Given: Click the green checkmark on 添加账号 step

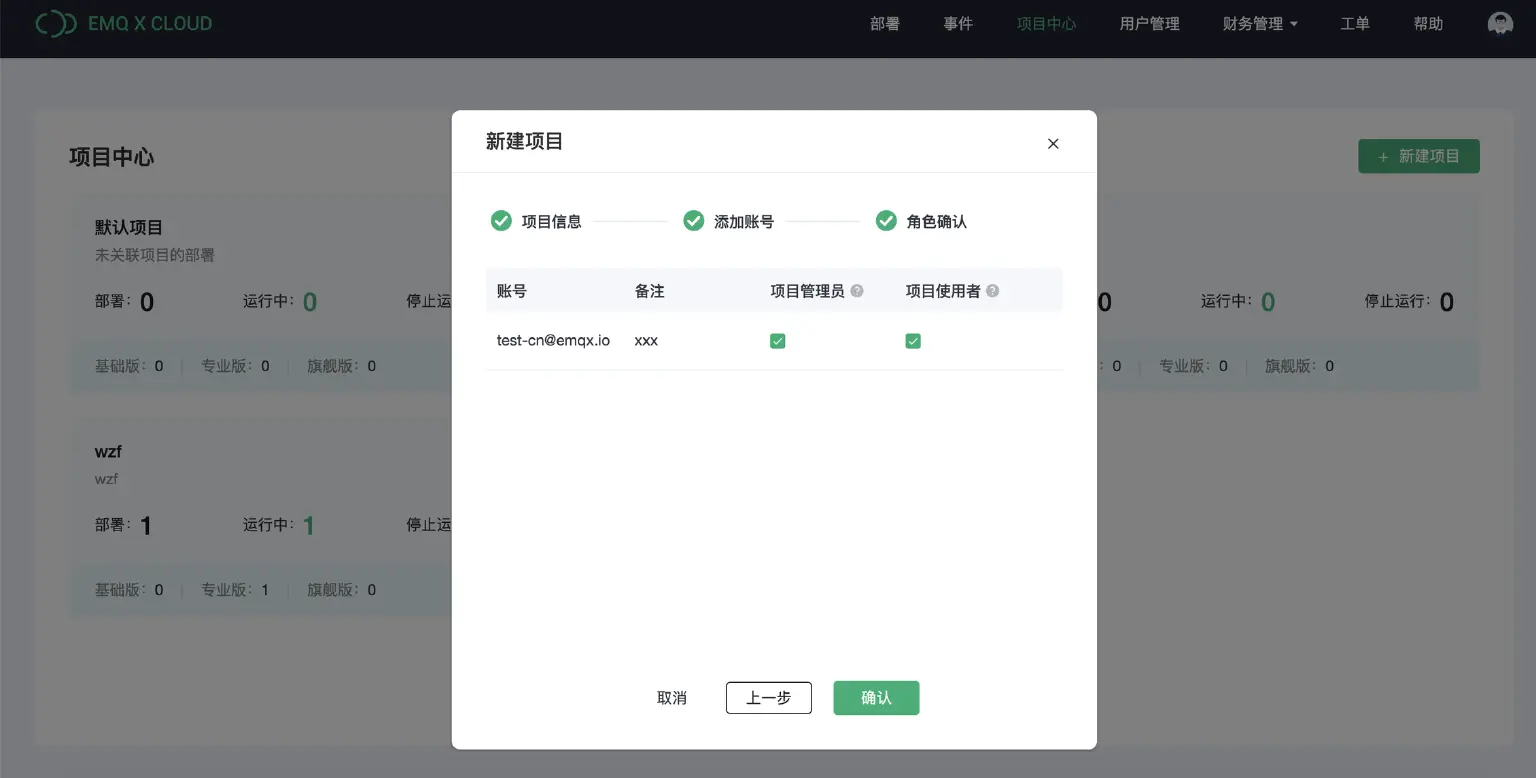Looking at the screenshot, I should 694,221.
